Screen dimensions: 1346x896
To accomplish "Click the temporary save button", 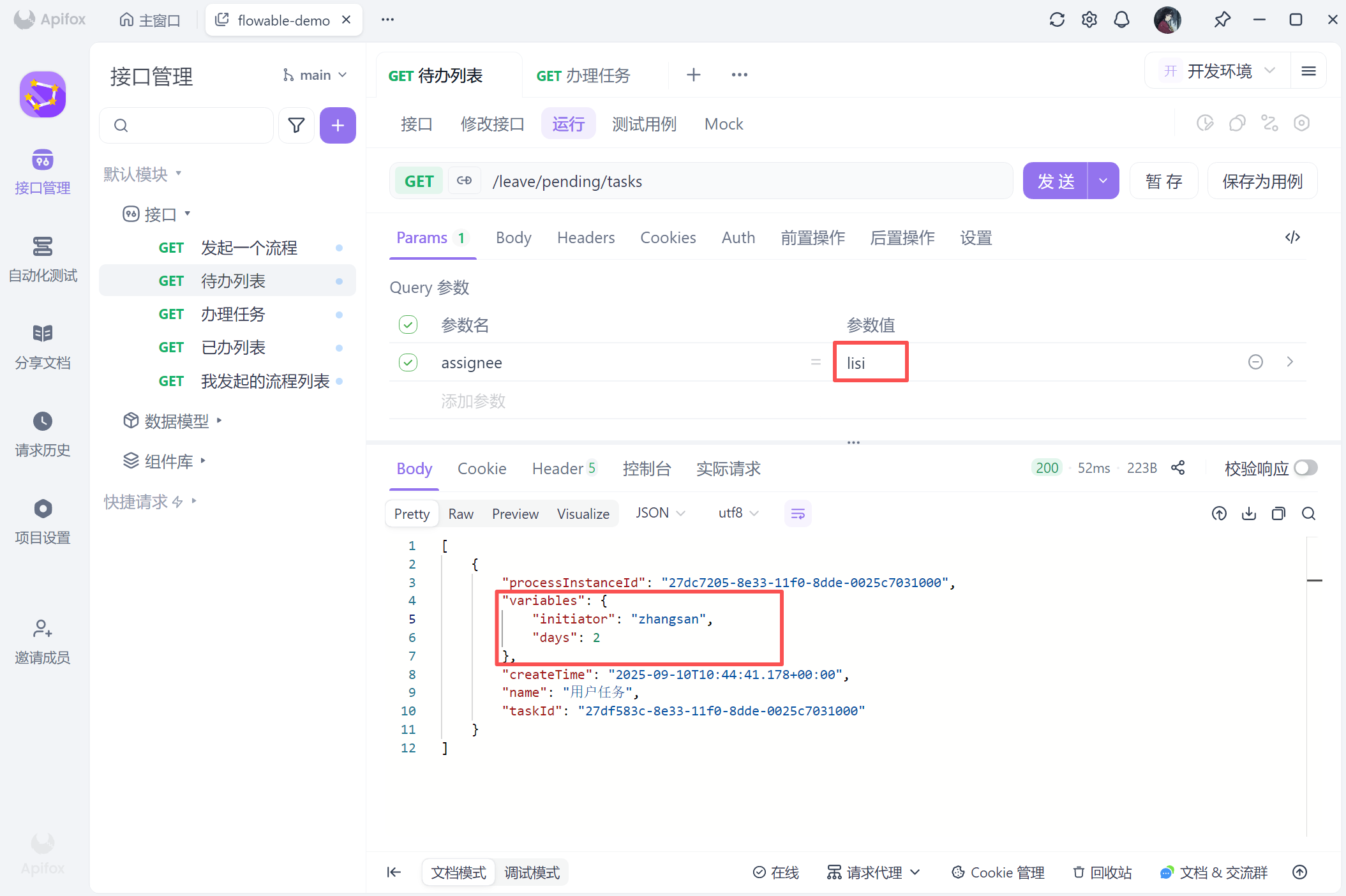I will (1163, 181).
